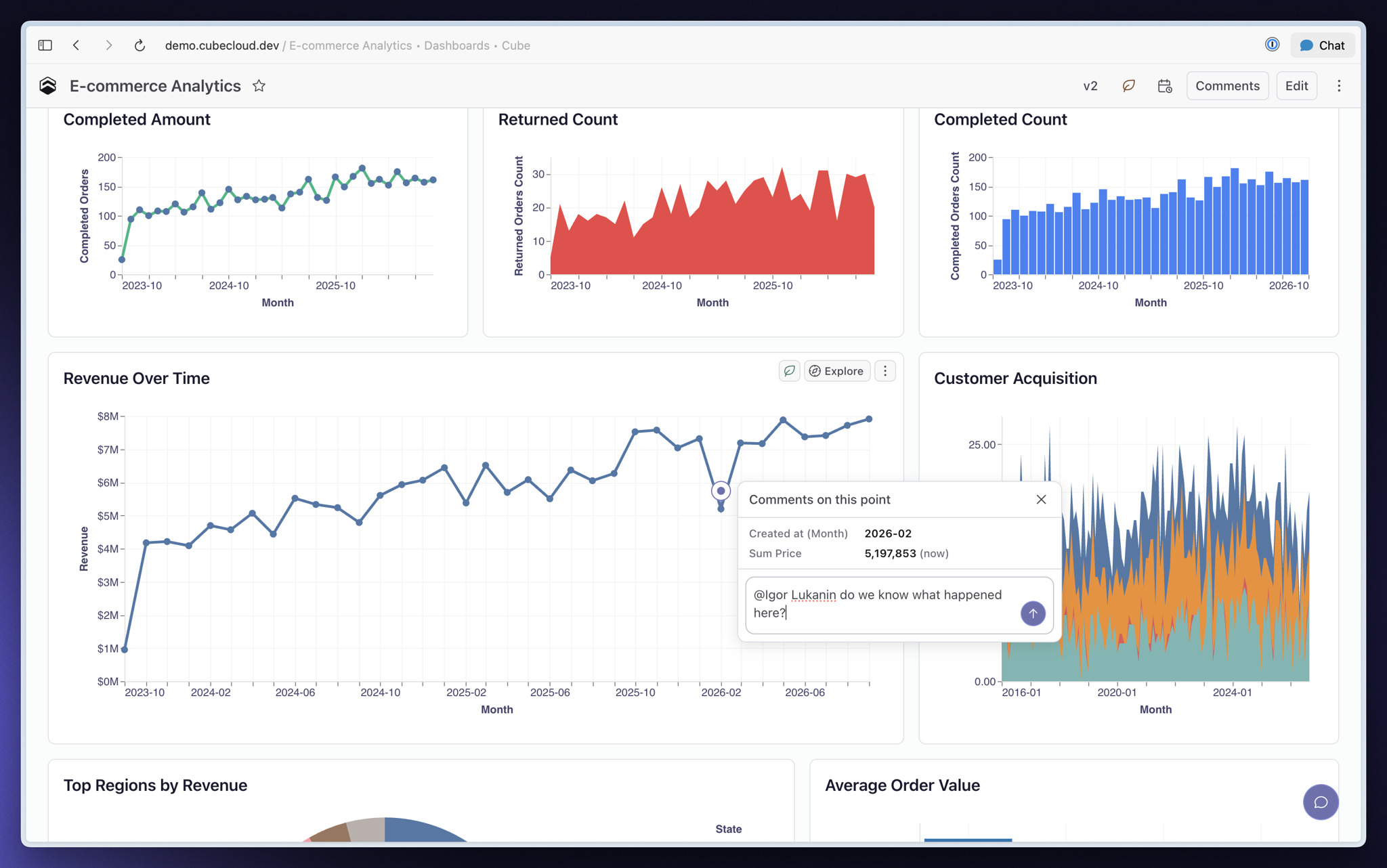This screenshot has width=1387, height=868.
Task: Click the Average Order Value title
Action: [902, 785]
